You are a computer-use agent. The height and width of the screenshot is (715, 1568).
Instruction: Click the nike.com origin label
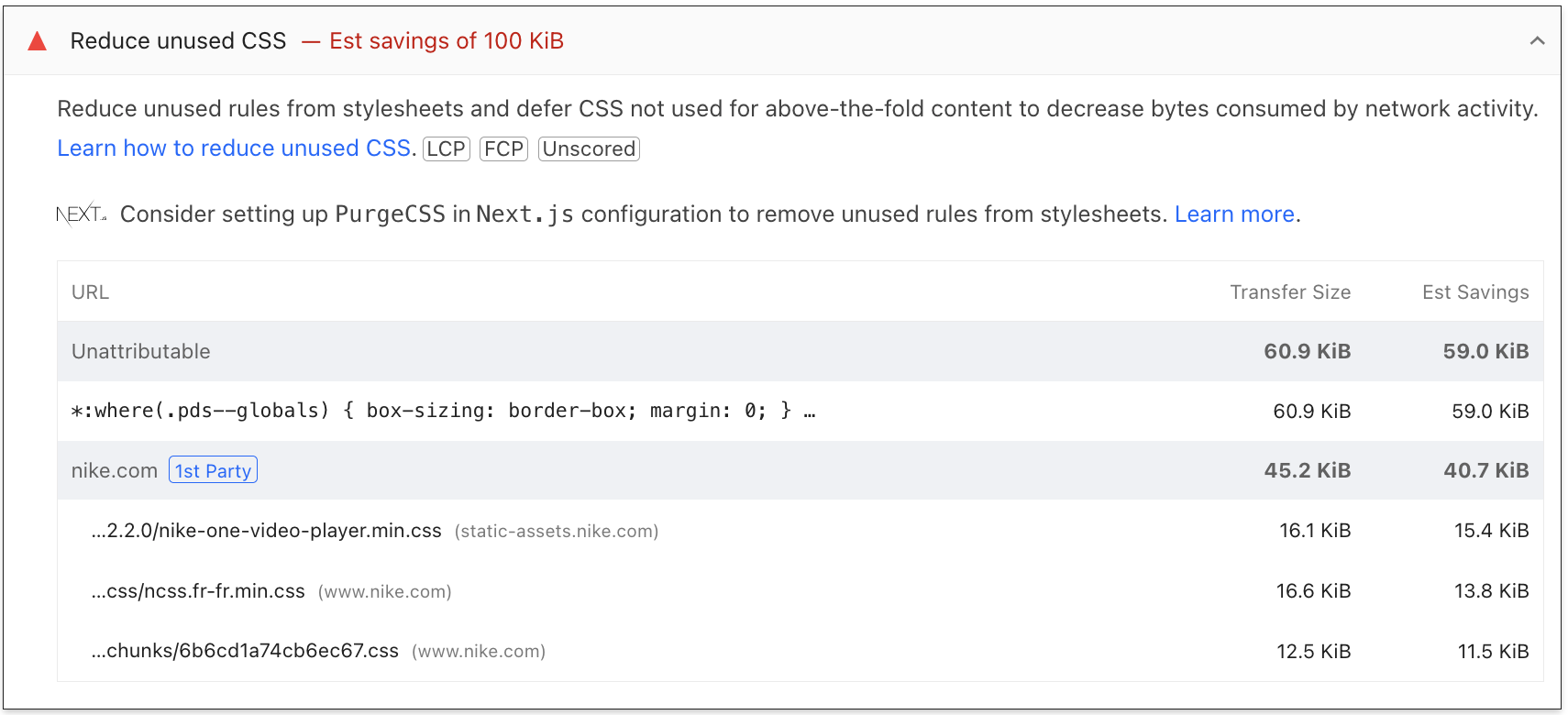(x=114, y=470)
